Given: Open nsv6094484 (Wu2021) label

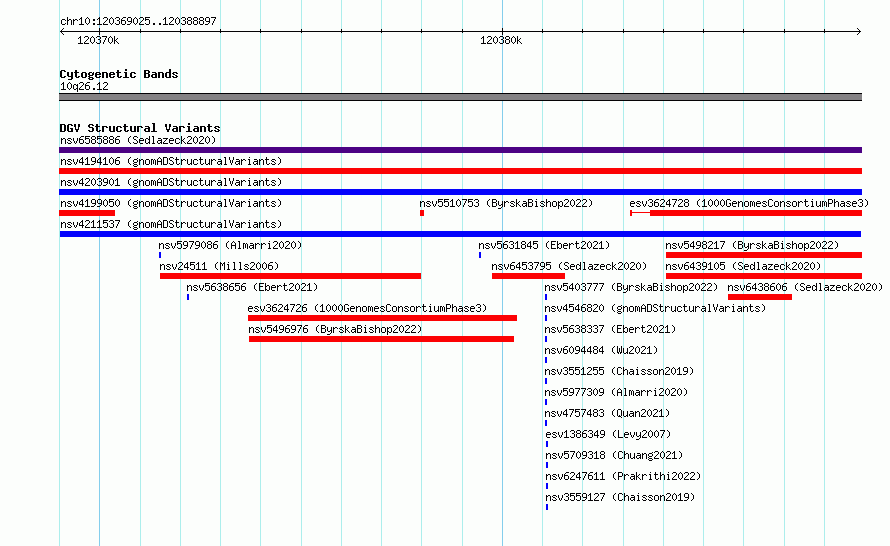Looking at the screenshot, I should (x=601, y=350).
